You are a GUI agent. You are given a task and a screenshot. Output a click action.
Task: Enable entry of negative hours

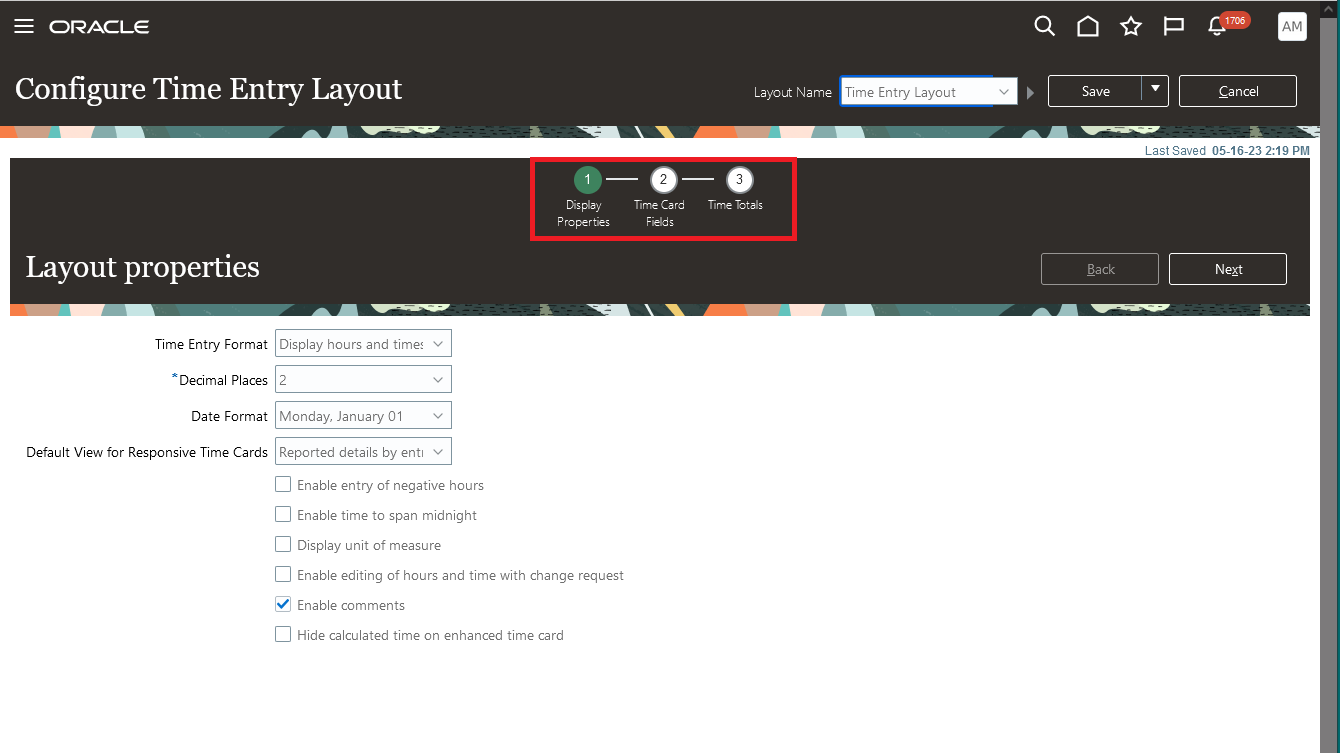[x=283, y=484]
